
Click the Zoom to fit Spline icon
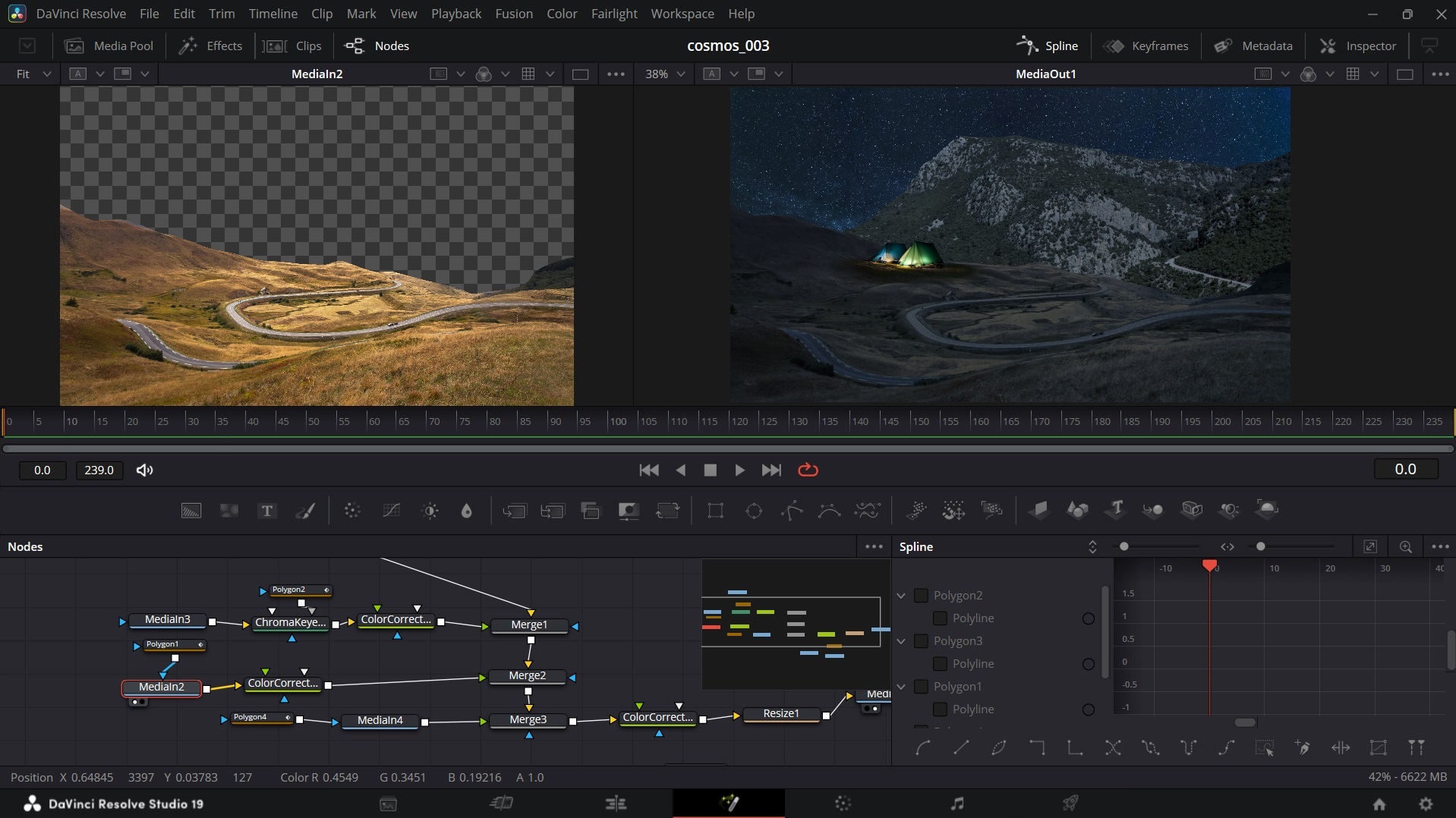coord(1370,547)
